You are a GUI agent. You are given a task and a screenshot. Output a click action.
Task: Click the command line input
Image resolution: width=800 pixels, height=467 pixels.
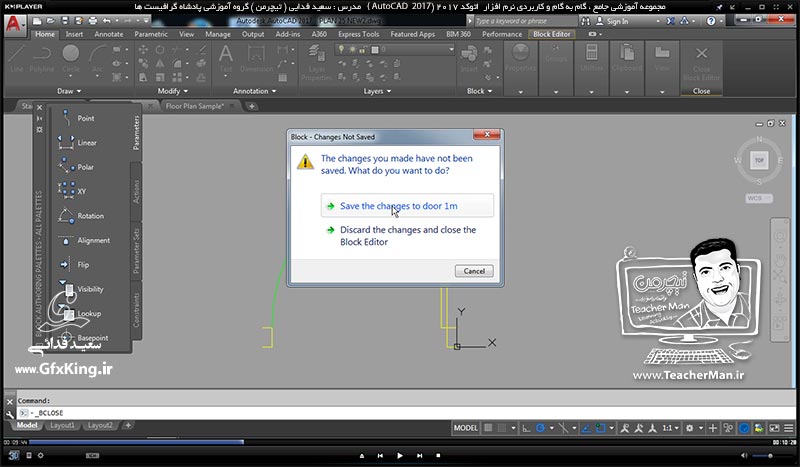[405, 412]
